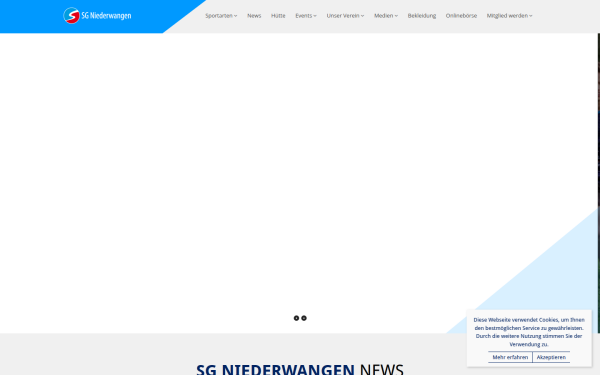Click the SG Niederwangen logo
600x375 pixels.
click(x=97, y=16)
